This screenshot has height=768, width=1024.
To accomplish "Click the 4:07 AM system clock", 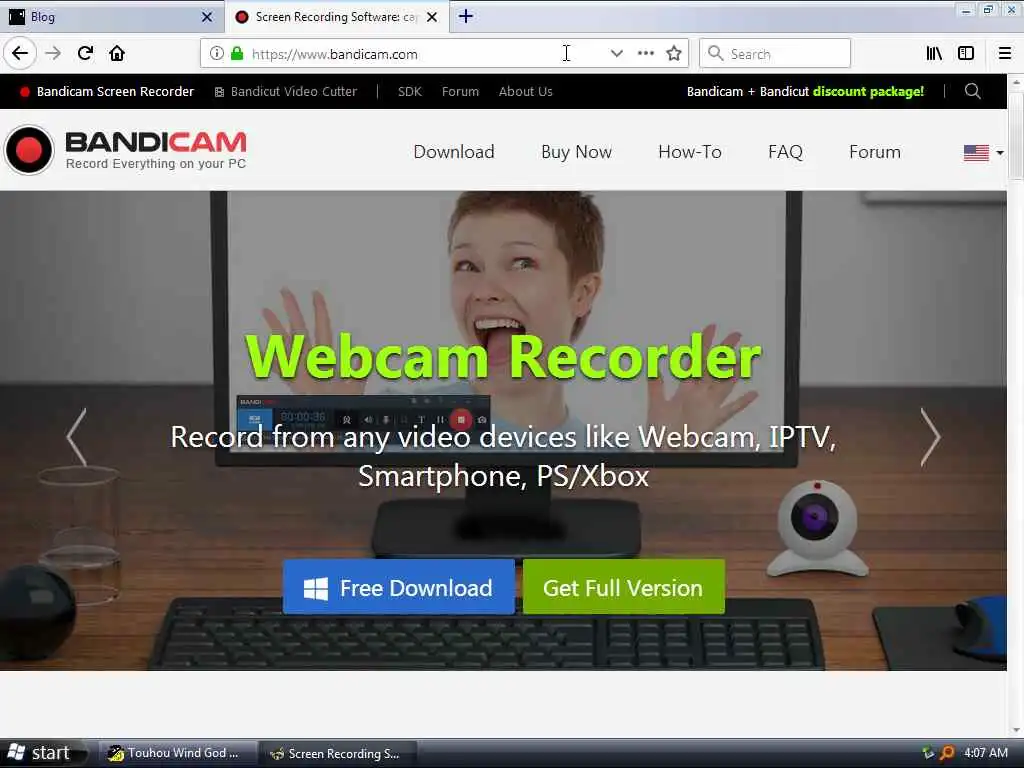I will [985, 753].
